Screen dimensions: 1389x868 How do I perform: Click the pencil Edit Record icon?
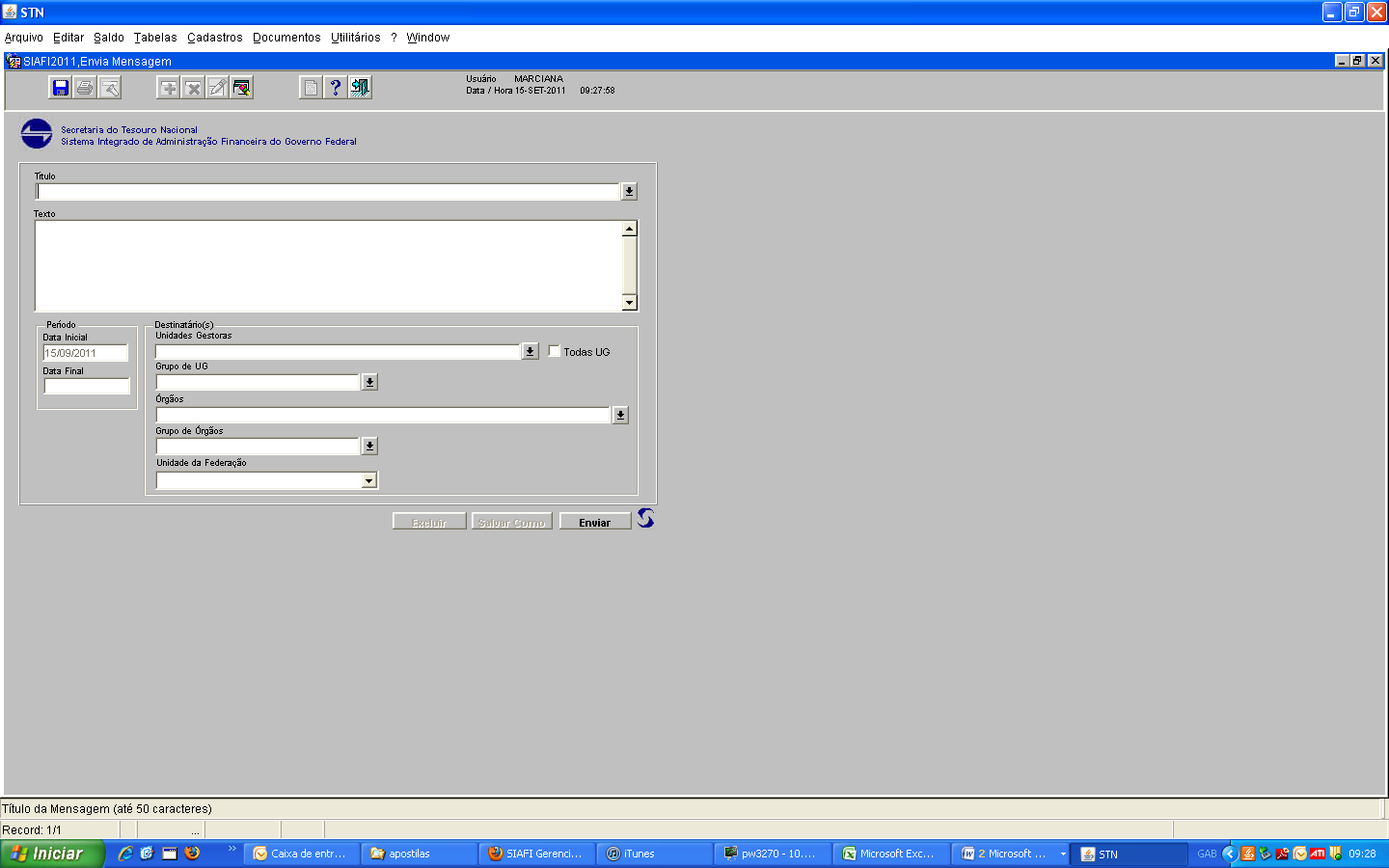tap(217, 88)
